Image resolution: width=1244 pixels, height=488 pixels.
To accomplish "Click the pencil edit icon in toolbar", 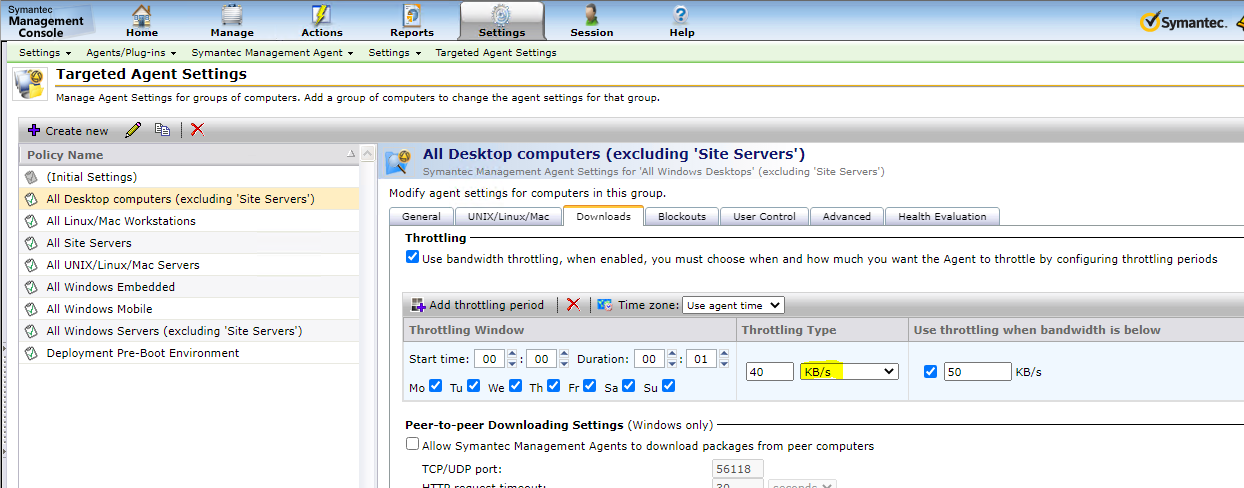I will (x=133, y=130).
